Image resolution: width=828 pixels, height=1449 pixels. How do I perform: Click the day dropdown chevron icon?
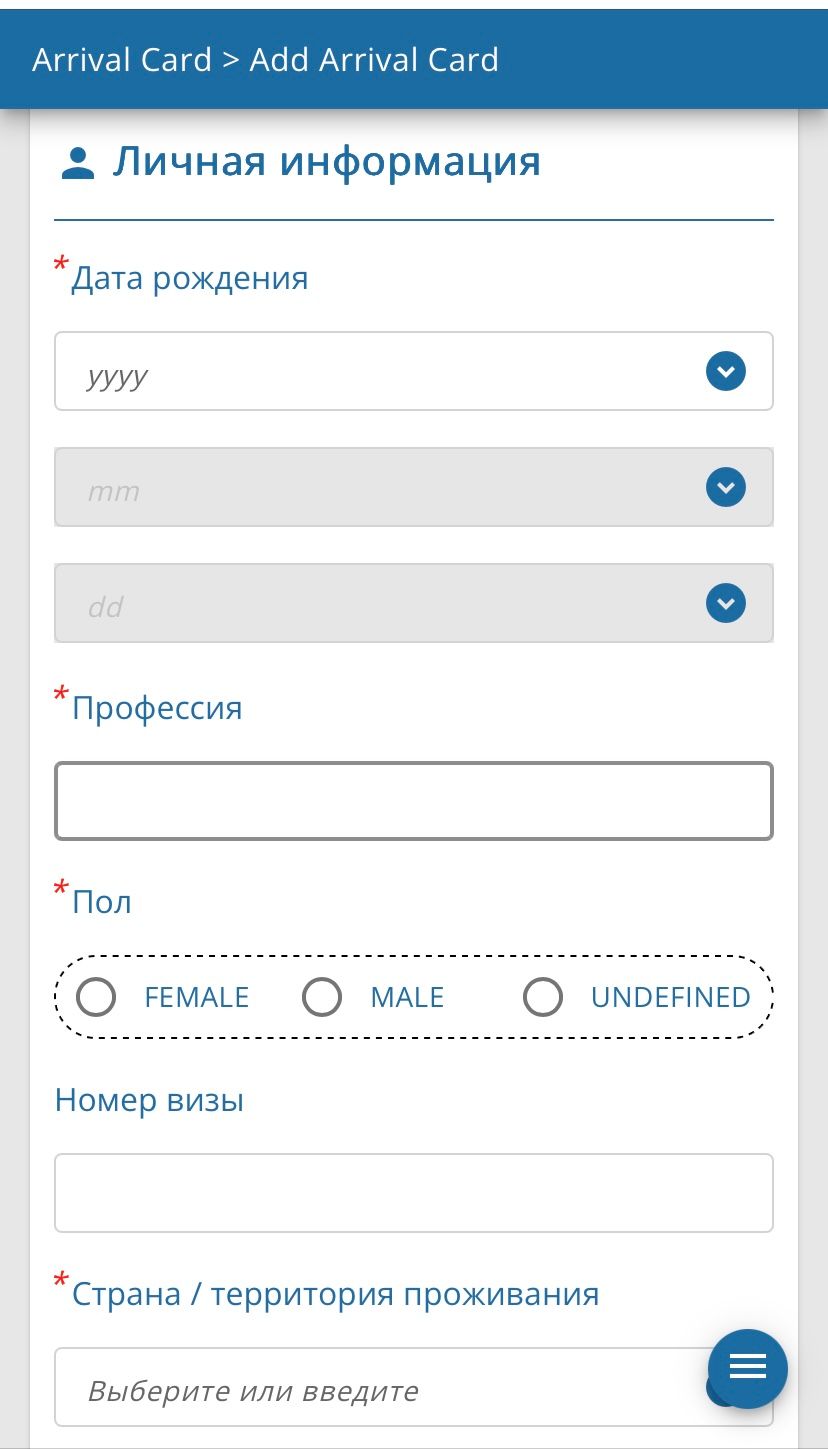pyautogui.click(x=726, y=604)
